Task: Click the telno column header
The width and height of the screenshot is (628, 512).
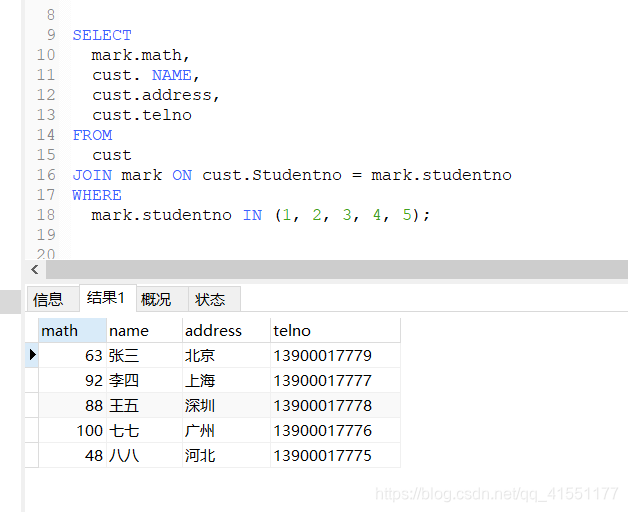Action: tap(335, 331)
